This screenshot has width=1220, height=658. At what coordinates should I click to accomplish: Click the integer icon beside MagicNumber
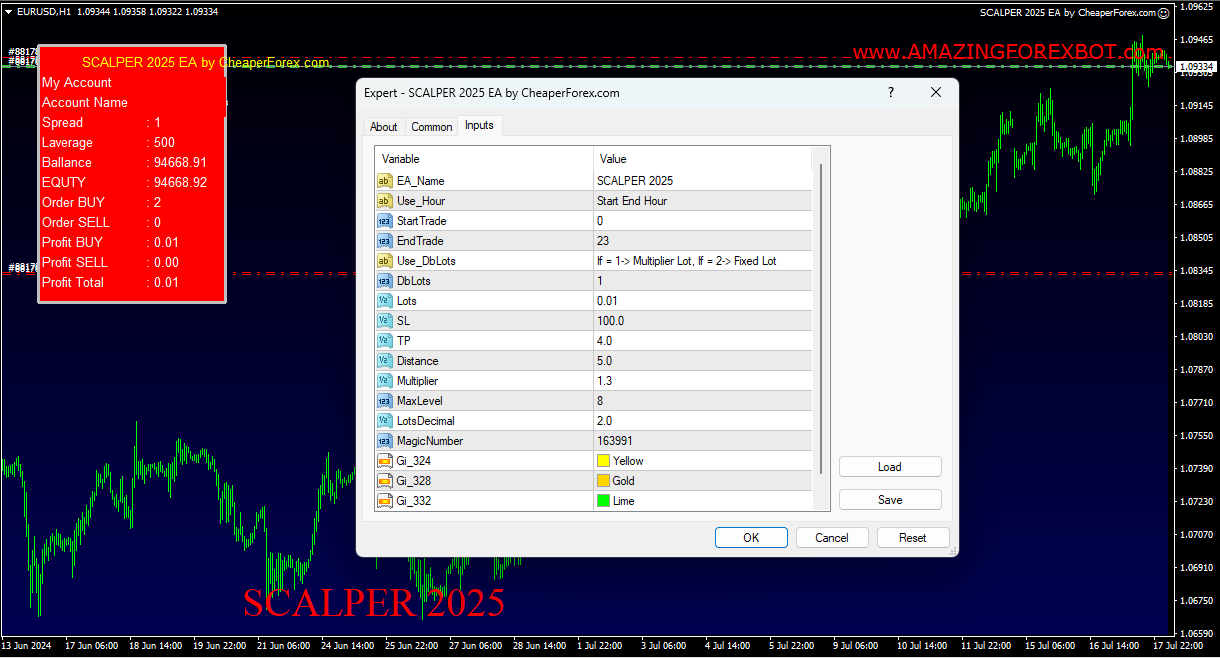click(385, 441)
